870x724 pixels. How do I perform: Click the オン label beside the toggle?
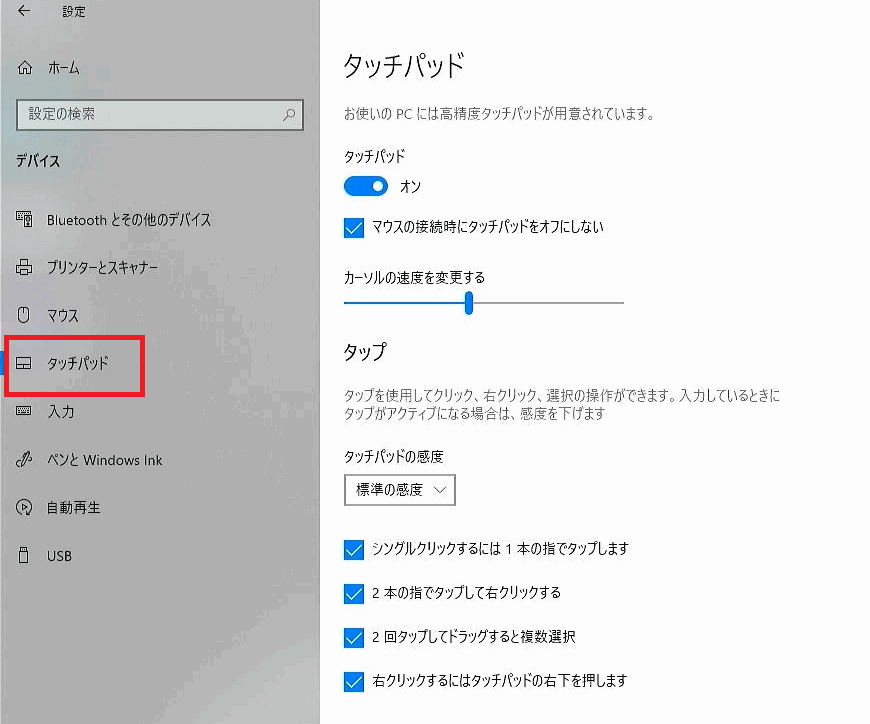click(x=411, y=187)
